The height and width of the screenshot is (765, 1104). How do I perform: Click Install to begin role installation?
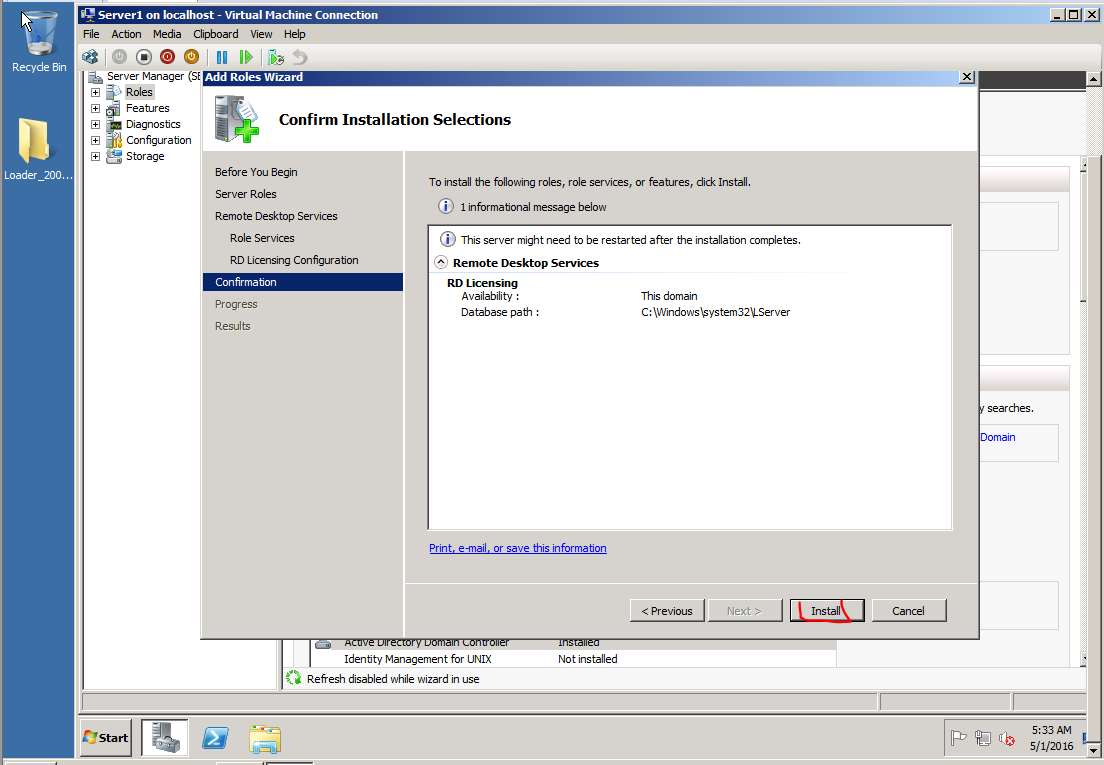pos(827,611)
